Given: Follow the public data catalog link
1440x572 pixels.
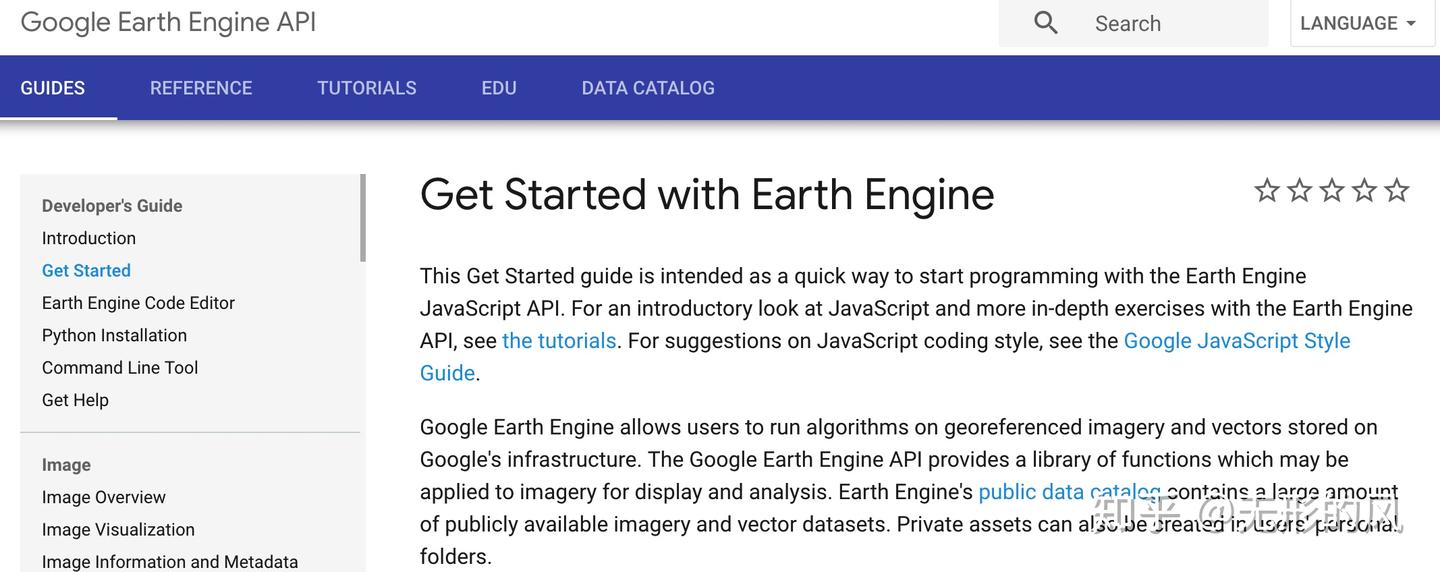Looking at the screenshot, I should click(x=1070, y=492).
